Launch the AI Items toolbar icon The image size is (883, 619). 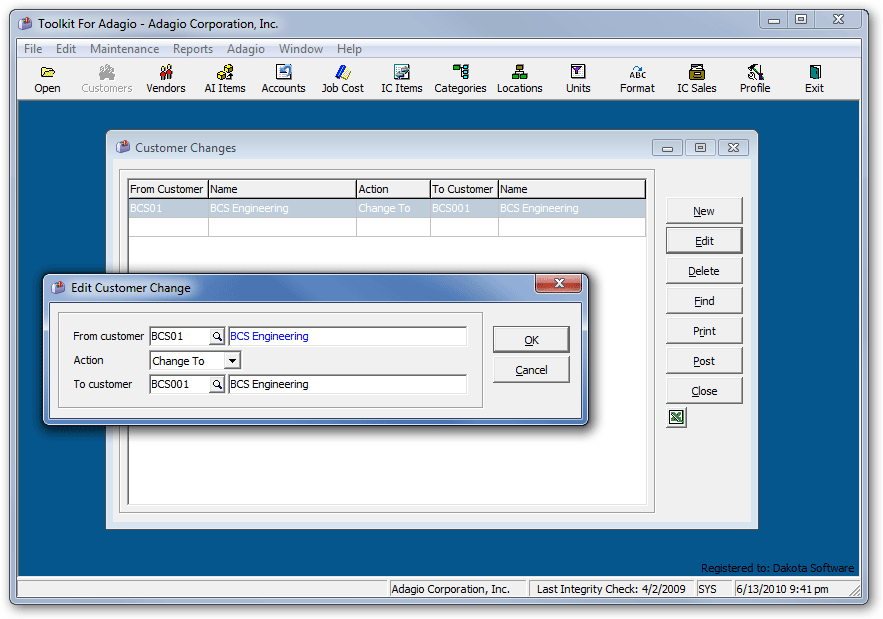225,79
